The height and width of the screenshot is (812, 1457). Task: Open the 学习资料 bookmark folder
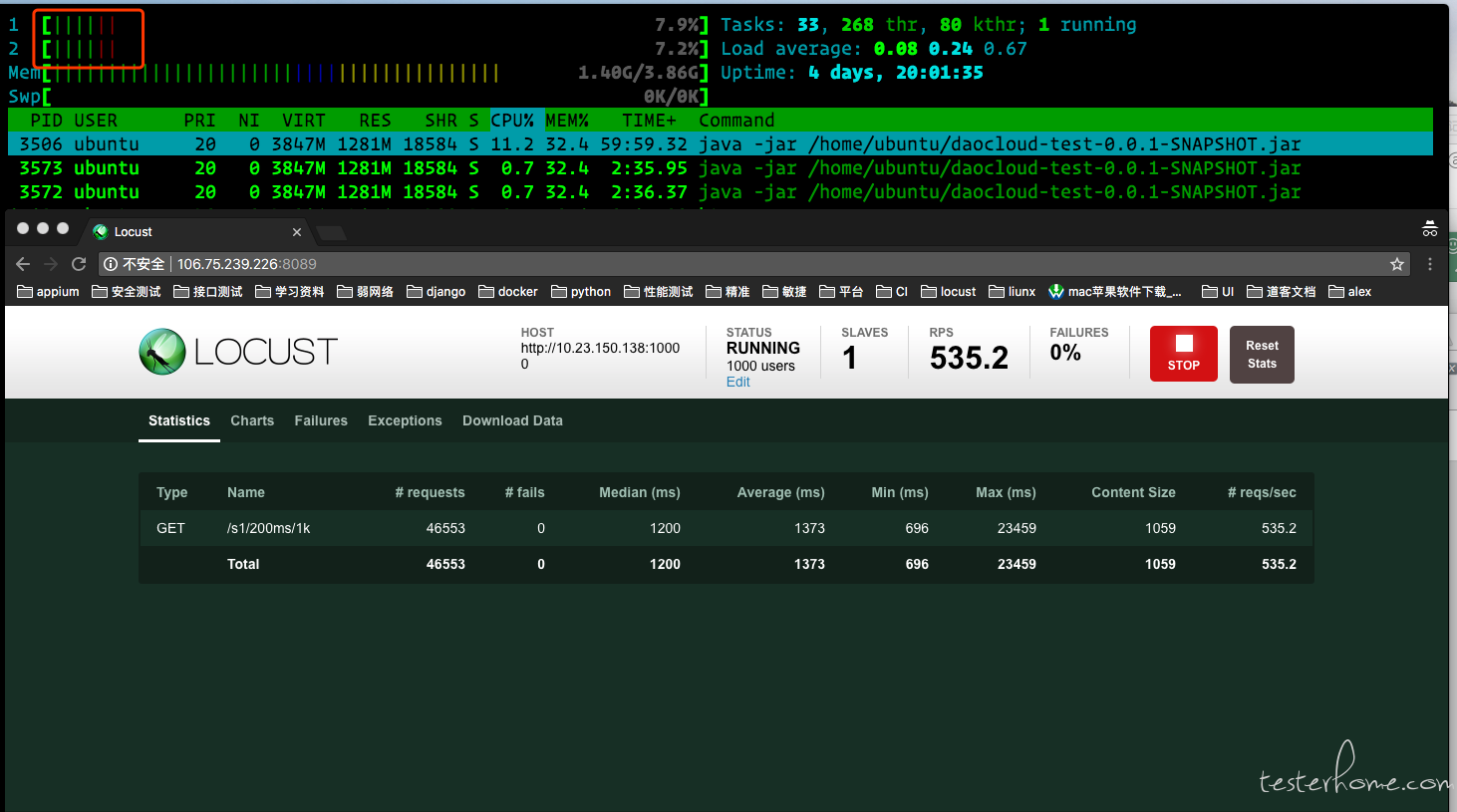tap(290, 292)
